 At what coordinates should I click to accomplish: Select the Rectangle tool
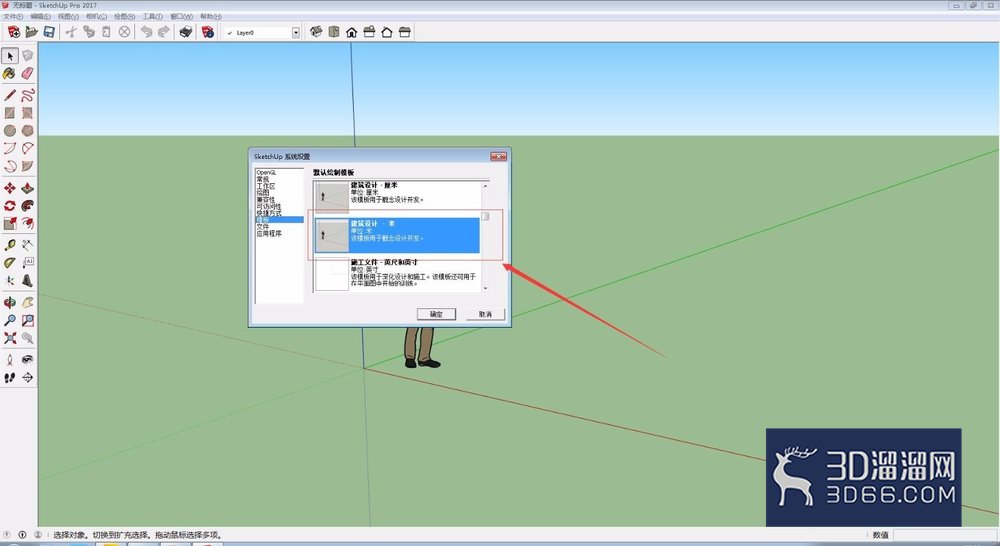pos(10,113)
